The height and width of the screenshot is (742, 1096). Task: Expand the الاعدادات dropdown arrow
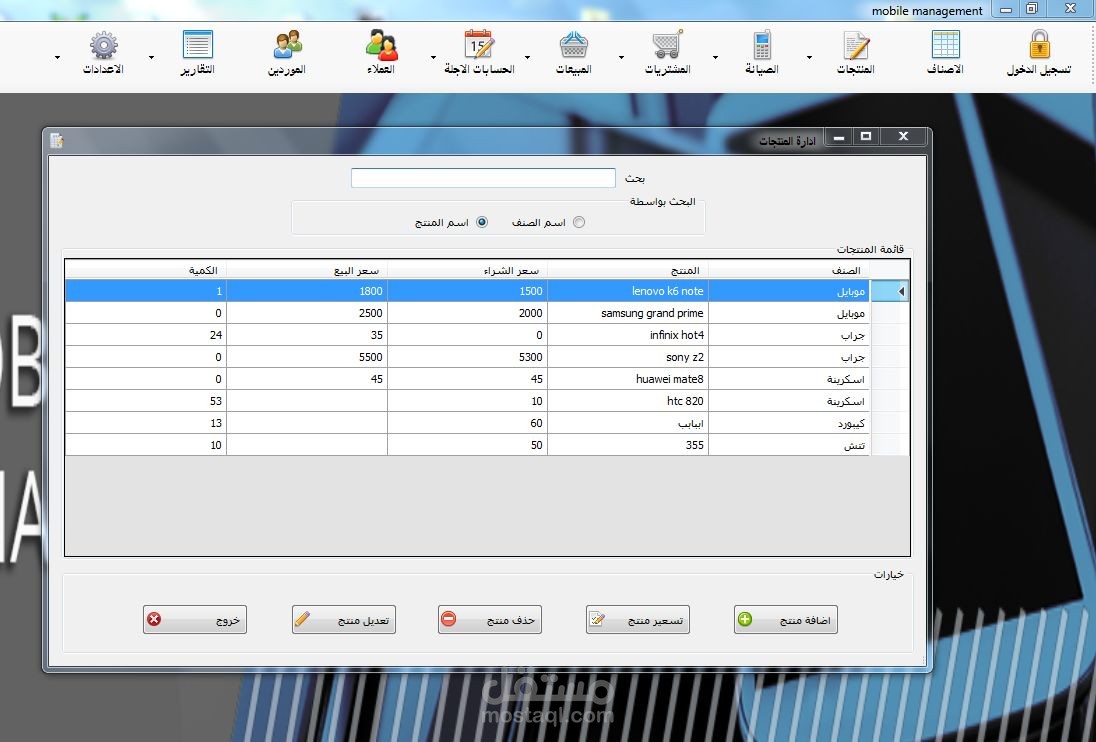point(57,57)
